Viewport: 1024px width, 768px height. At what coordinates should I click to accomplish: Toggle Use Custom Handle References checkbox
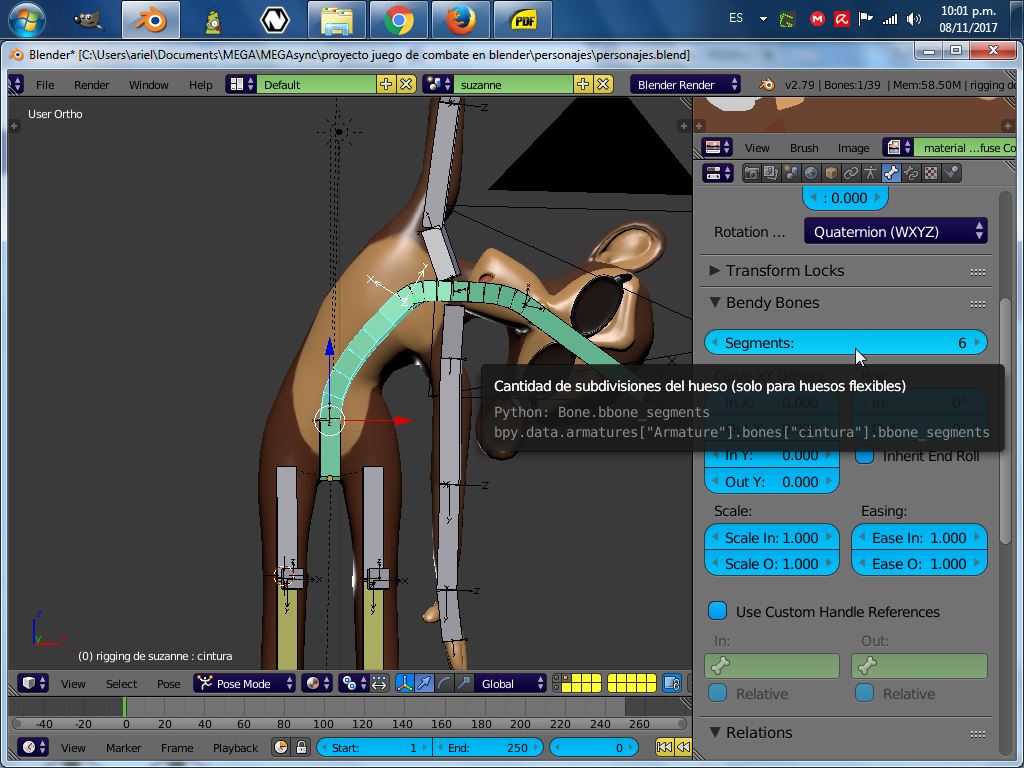coord(718,611)
